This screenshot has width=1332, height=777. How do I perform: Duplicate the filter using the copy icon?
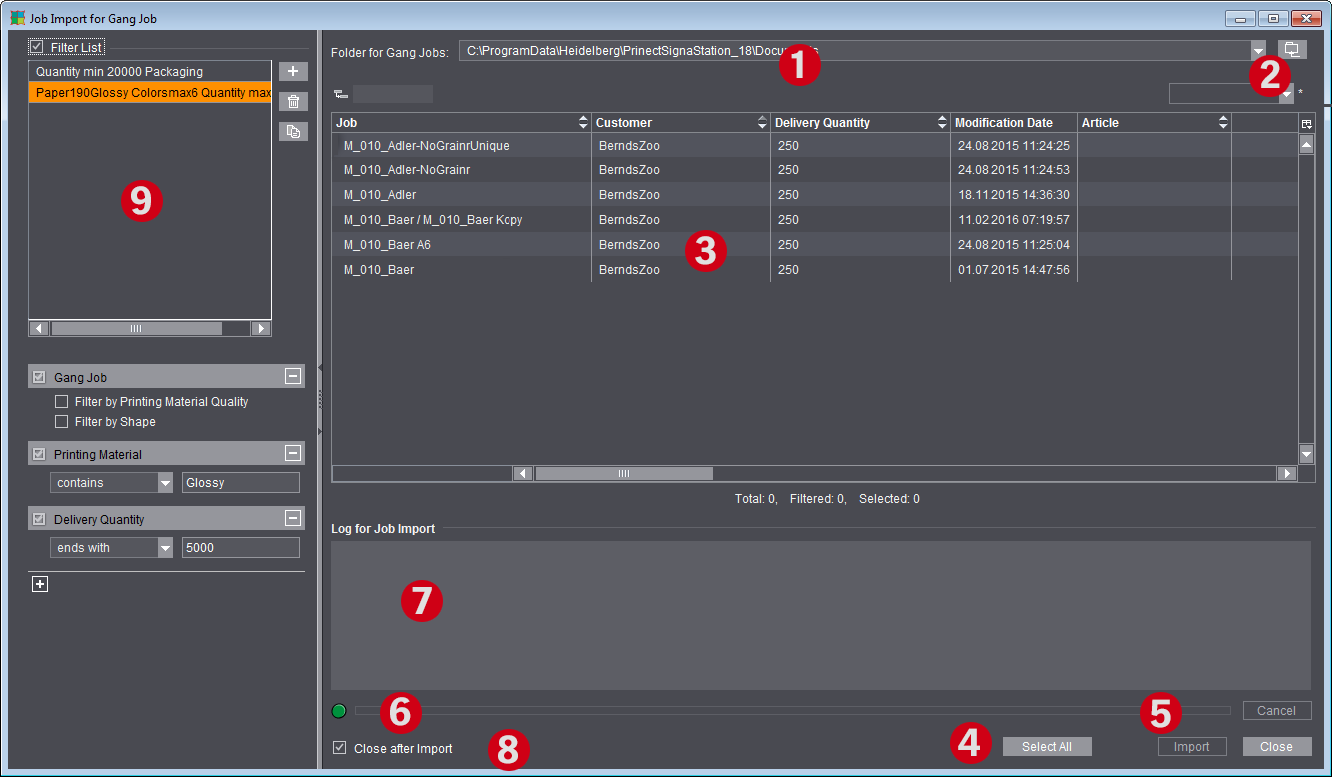293,131
